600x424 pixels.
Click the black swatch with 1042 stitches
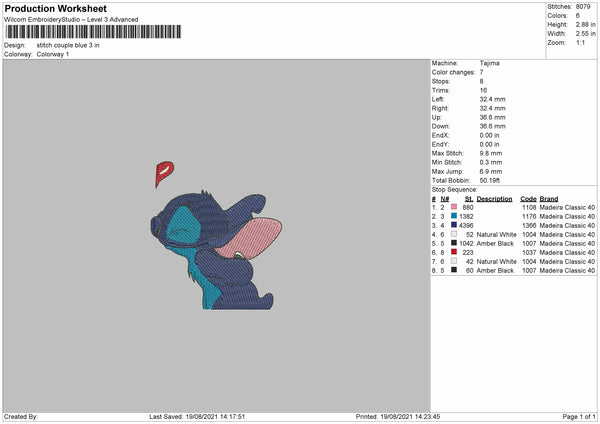pos(454,243)
